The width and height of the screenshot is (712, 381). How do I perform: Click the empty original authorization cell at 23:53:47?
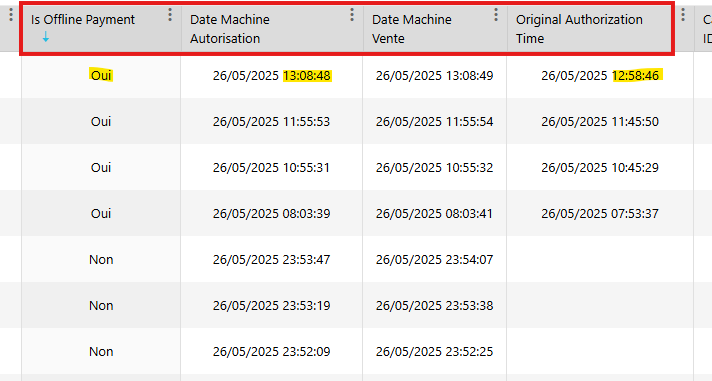click(600, 259)
